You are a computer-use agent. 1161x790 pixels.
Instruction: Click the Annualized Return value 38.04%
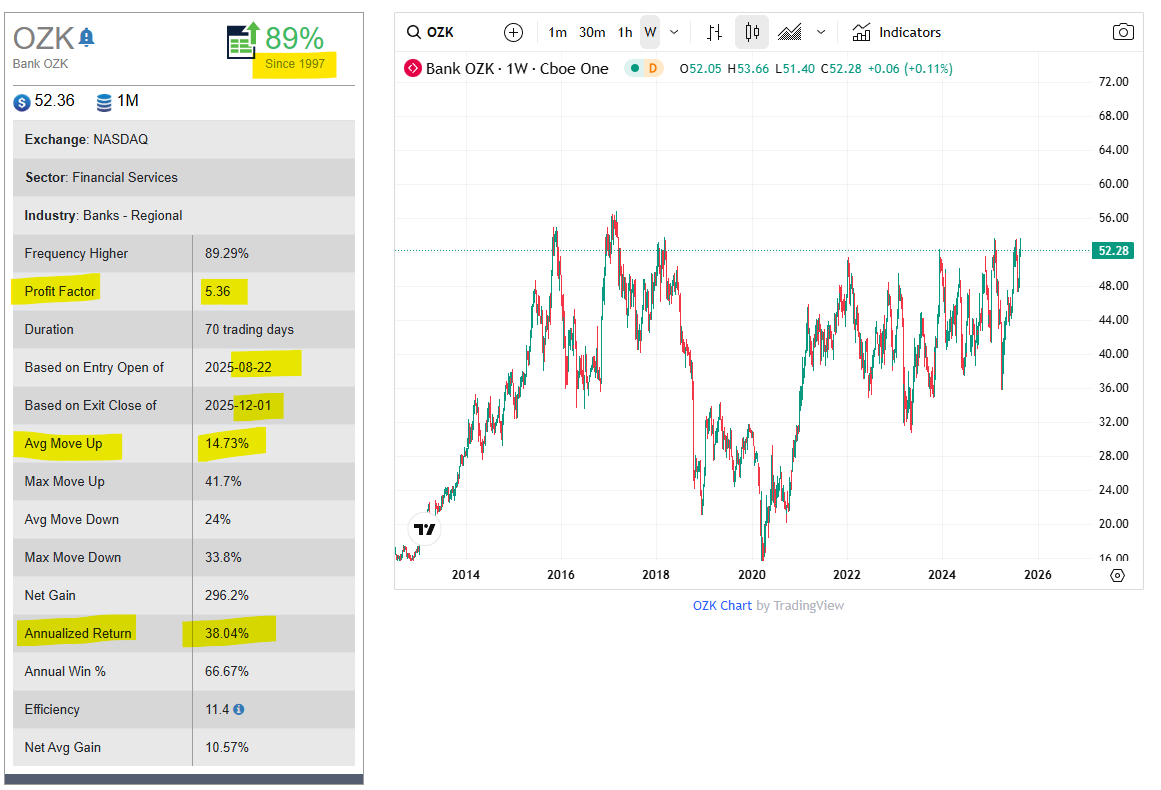coord(227,634)
